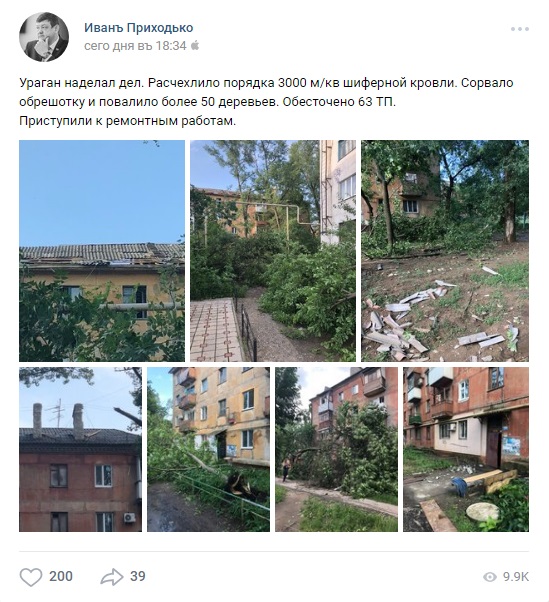The image size is (549, 602).
Task: Click the final line about repair works
Action: pyautogui.click(x=127, y=121)
